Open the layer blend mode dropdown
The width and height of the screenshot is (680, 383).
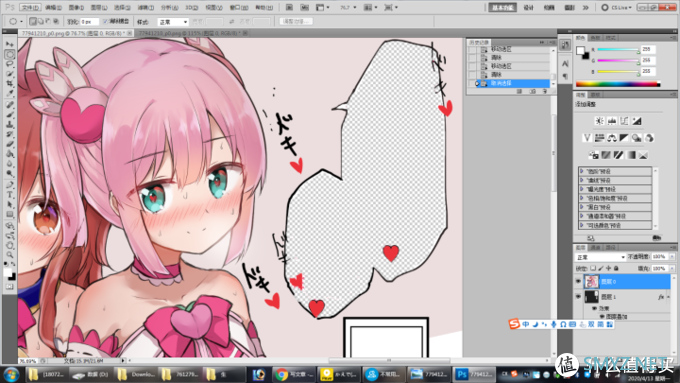(x=600, y=257)
